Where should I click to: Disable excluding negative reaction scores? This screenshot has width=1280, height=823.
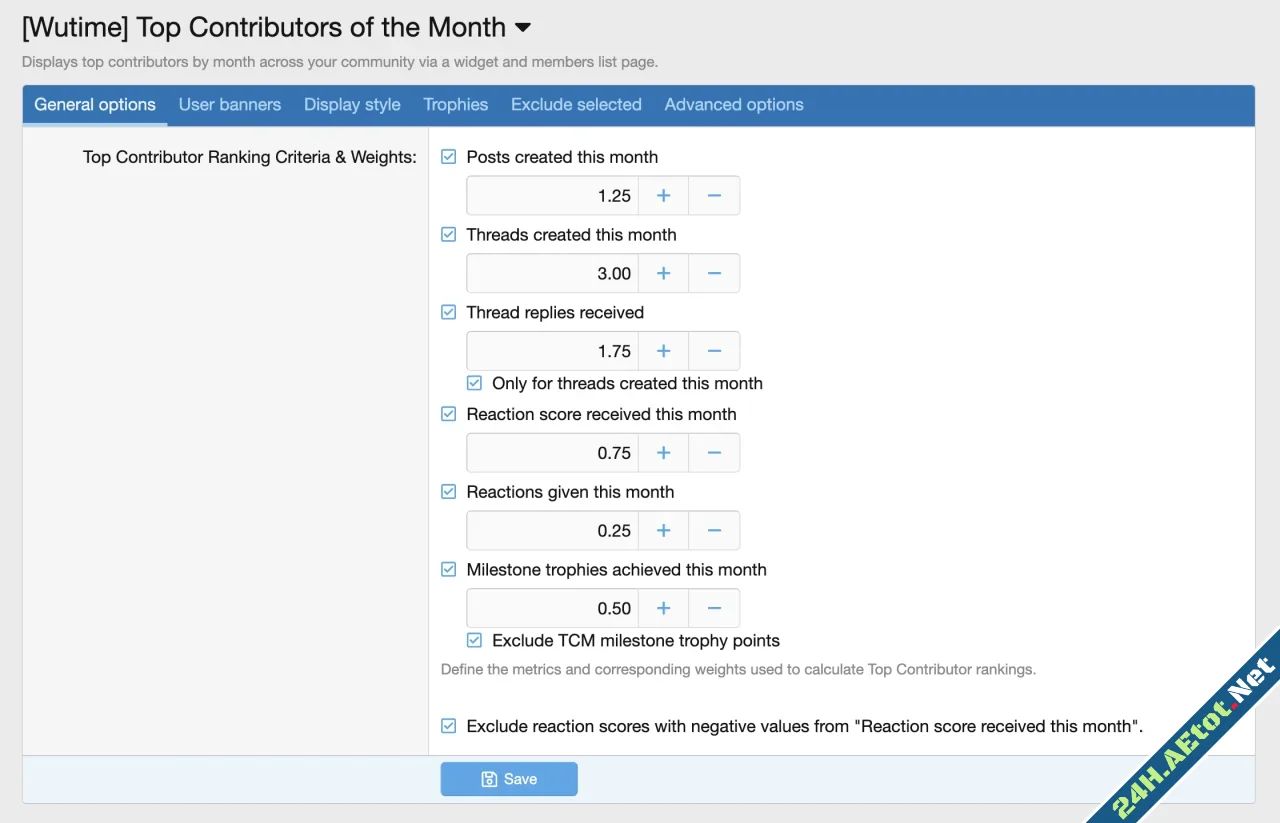pos(448,725)
